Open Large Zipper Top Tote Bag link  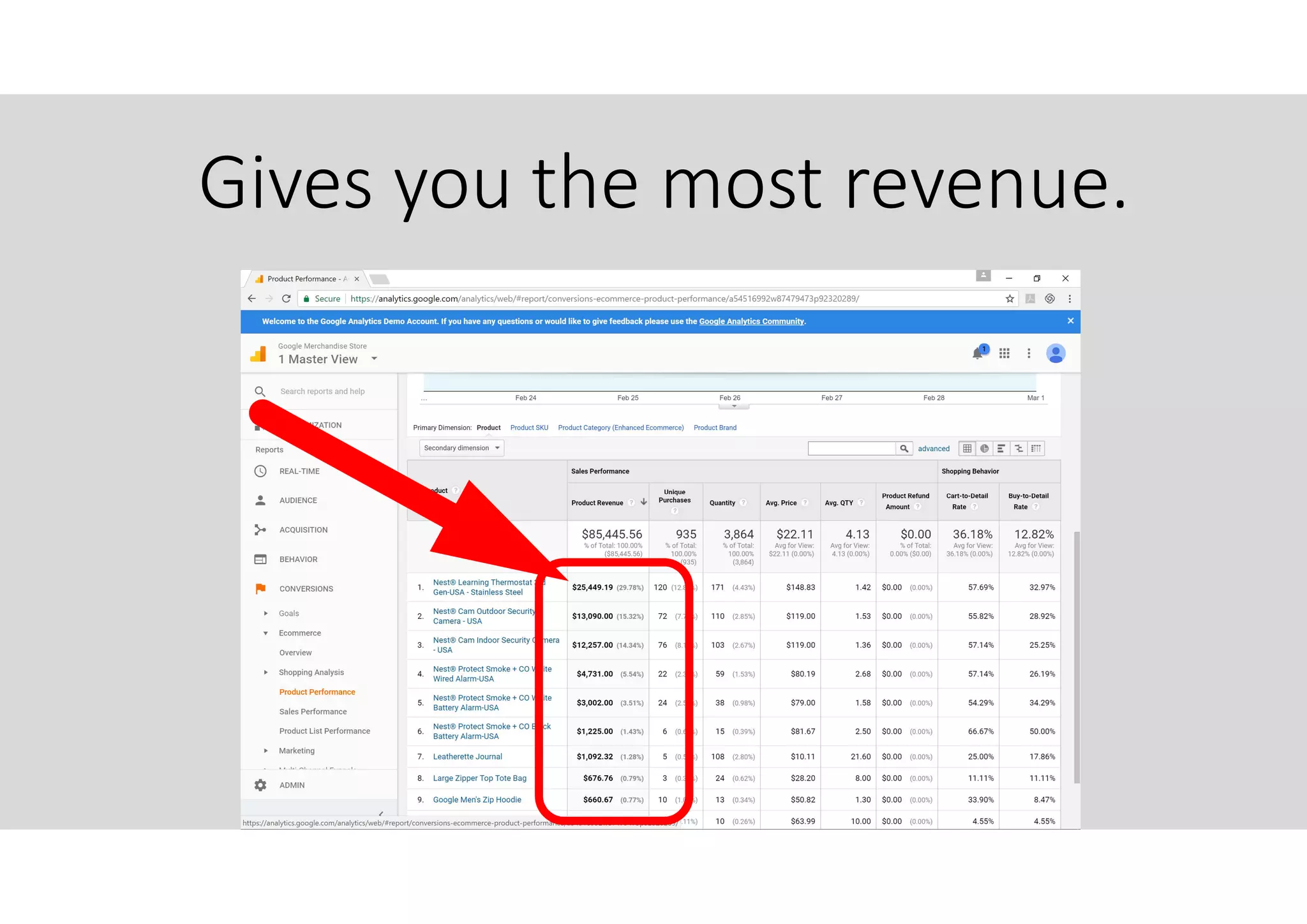coord(480,779)
